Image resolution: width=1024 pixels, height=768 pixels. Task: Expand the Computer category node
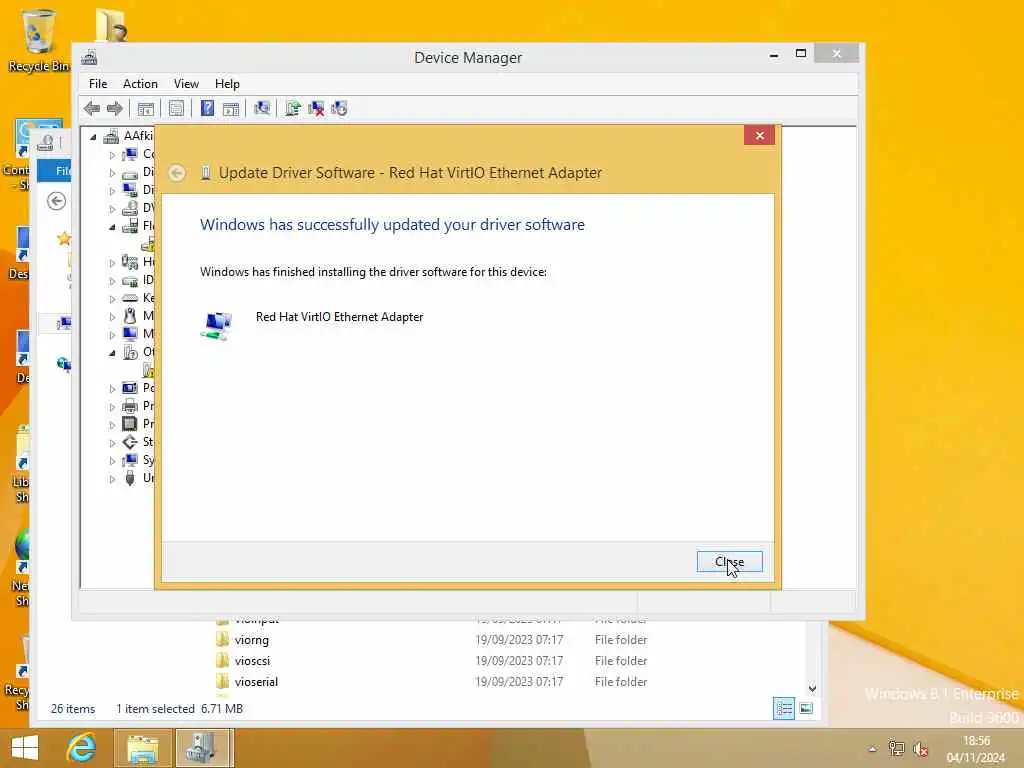(112, 155)
